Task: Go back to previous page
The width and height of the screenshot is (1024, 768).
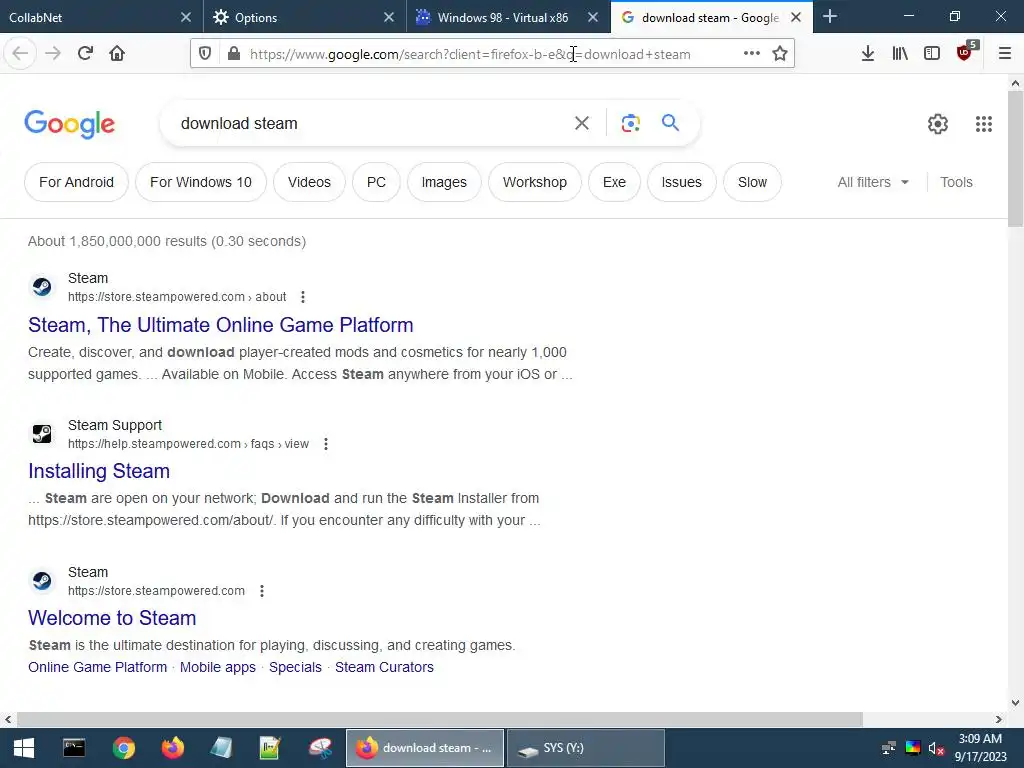Action: 20,53
